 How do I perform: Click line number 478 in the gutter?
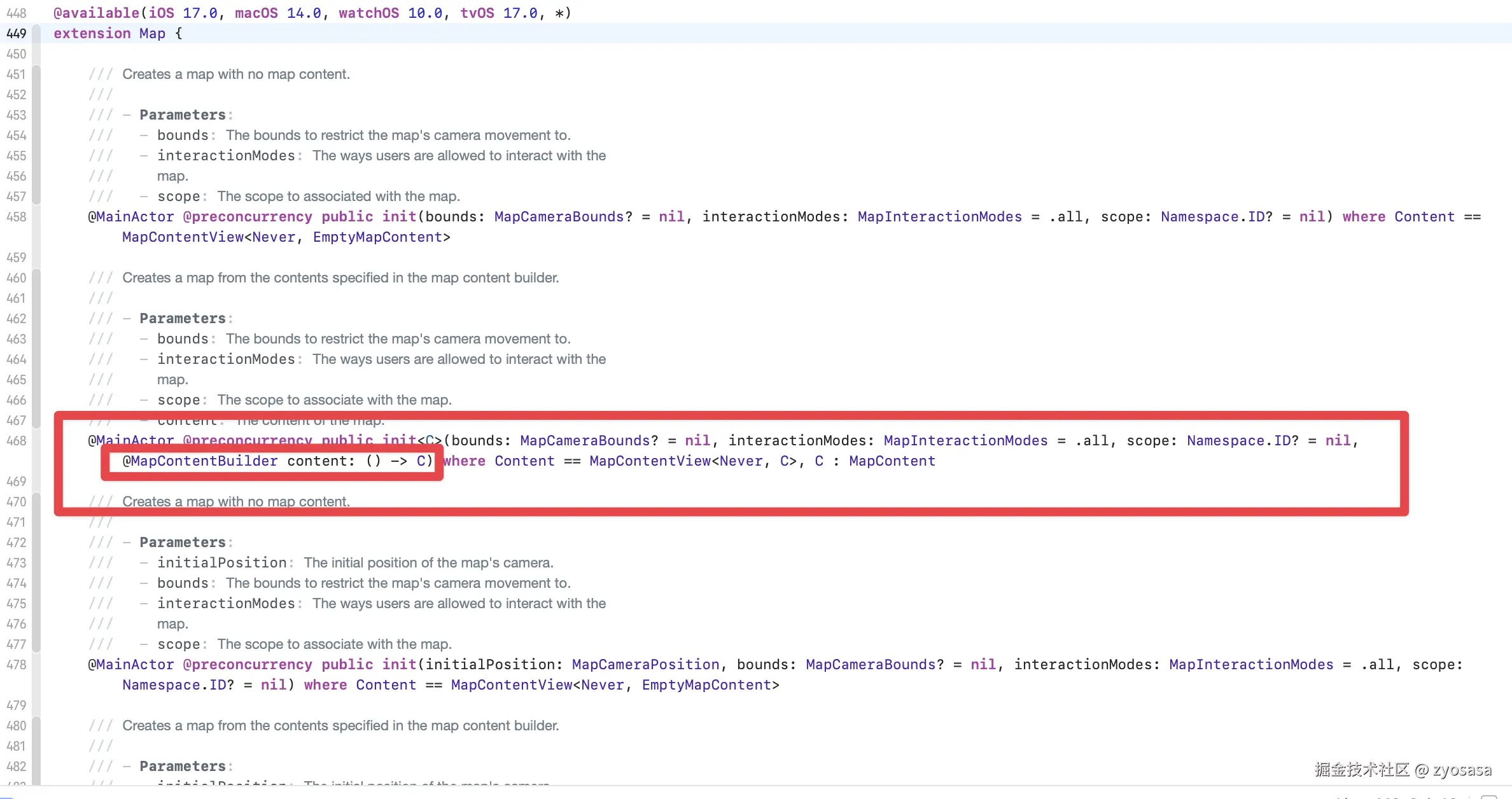click(x=17, y=665)
